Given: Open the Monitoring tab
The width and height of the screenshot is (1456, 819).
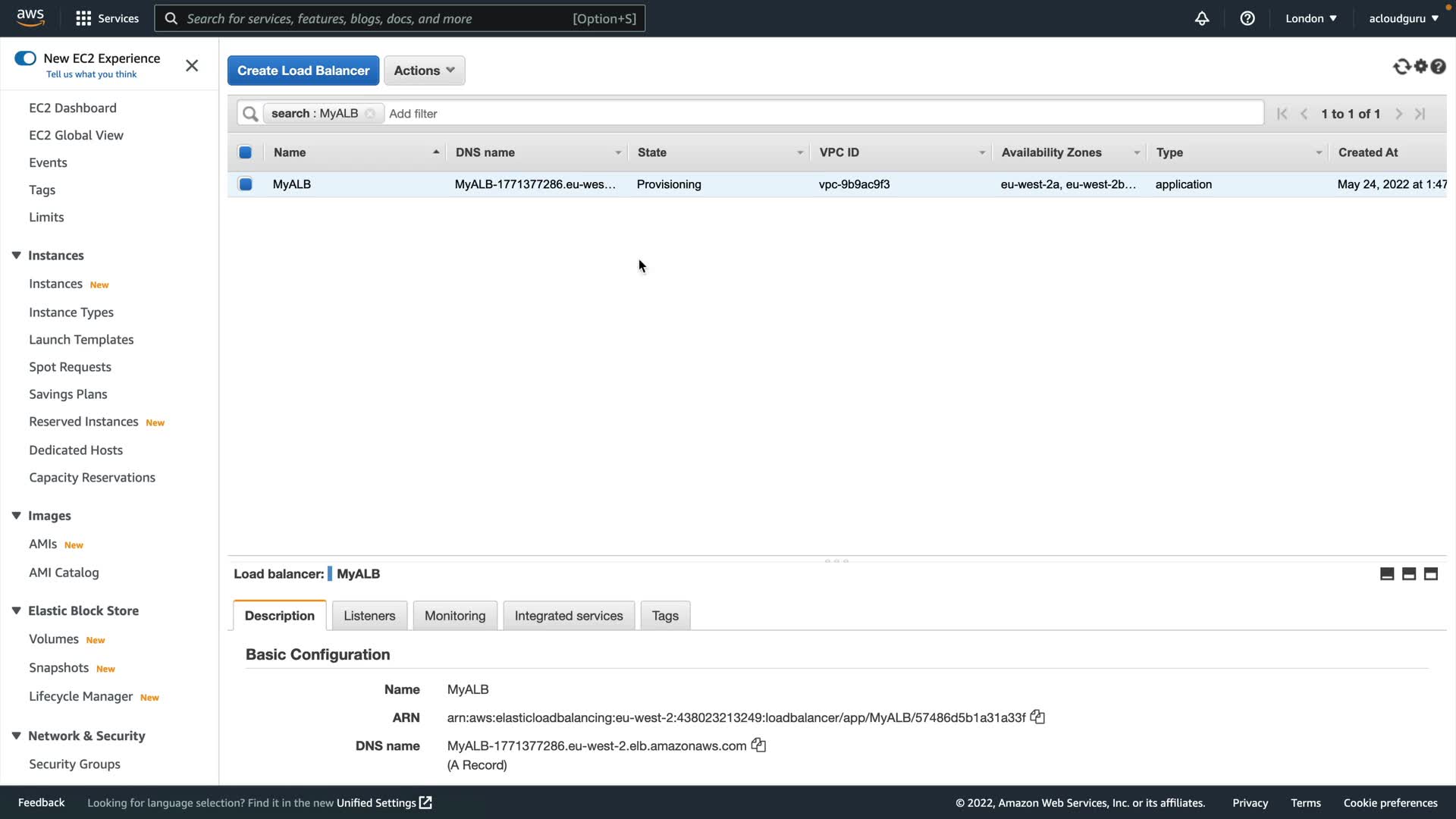Looking at the screenshot, I should [455, 616].
